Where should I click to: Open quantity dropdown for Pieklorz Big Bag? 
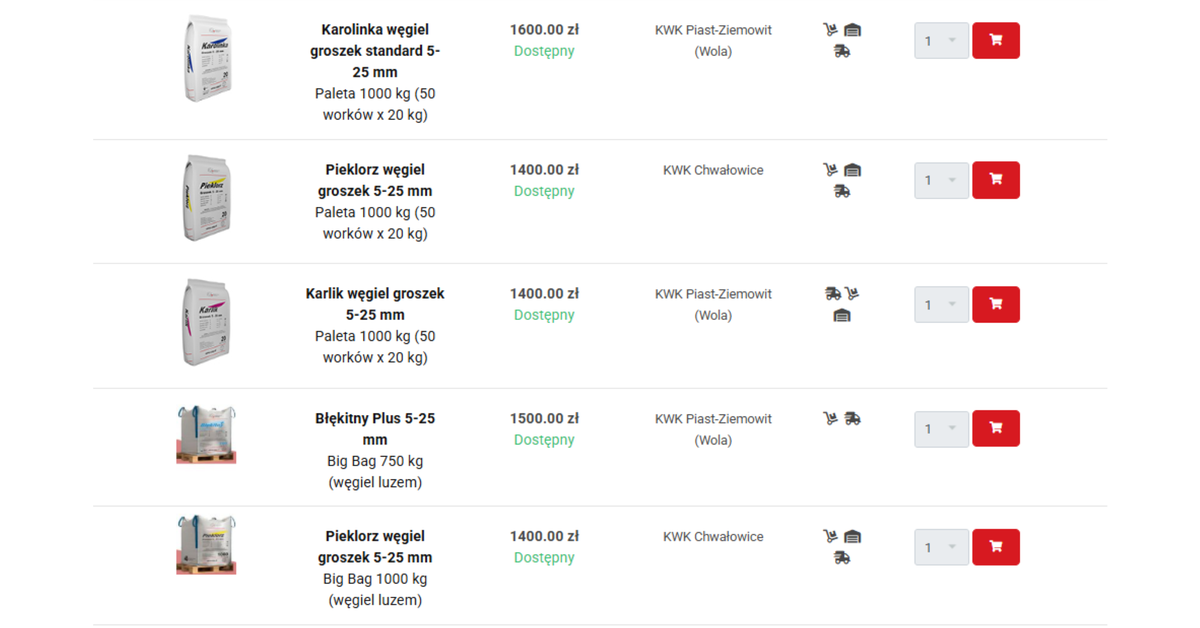[941, 547]
